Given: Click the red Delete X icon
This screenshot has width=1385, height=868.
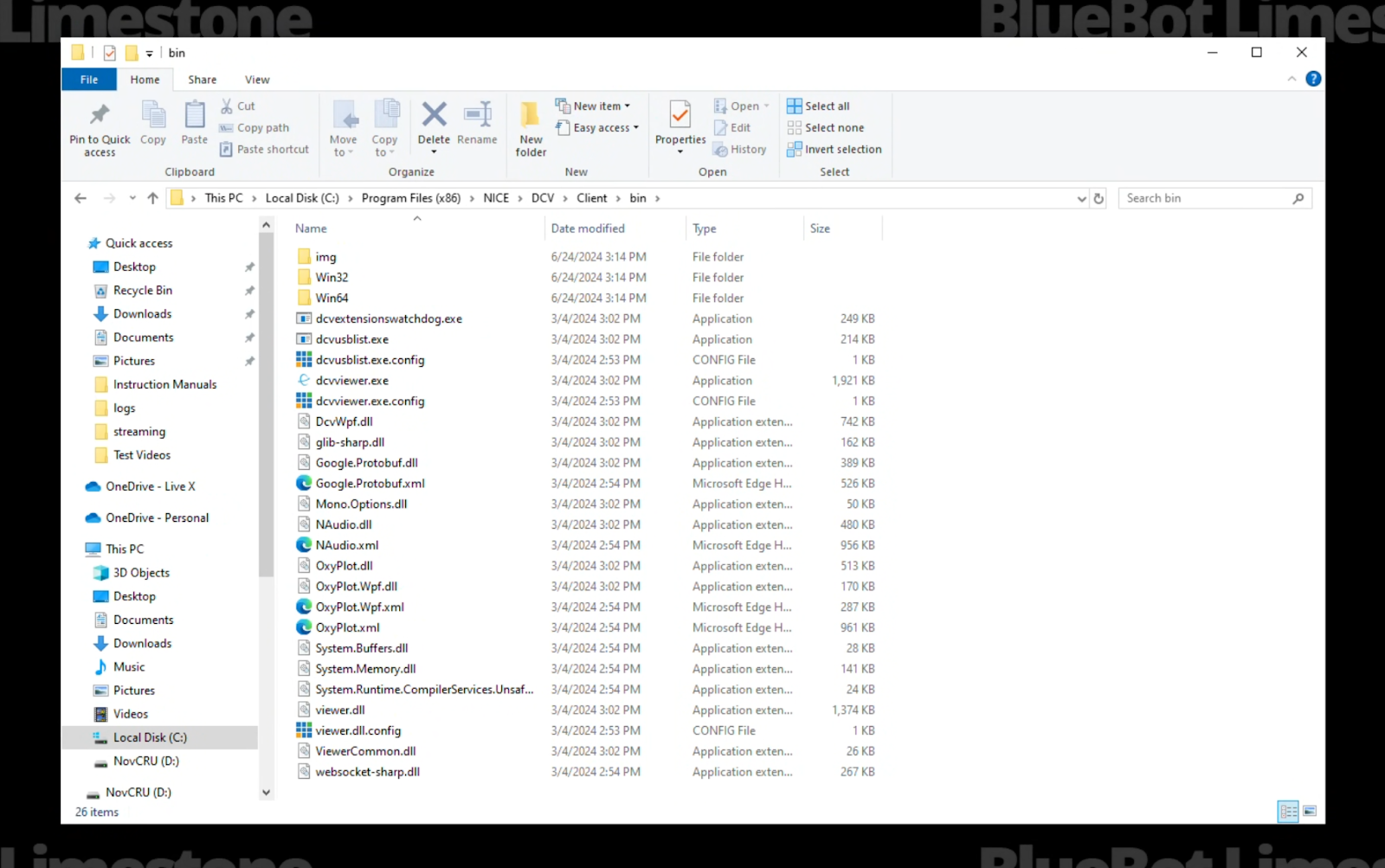Looking at the screenshot, I should tap(434, 113).
